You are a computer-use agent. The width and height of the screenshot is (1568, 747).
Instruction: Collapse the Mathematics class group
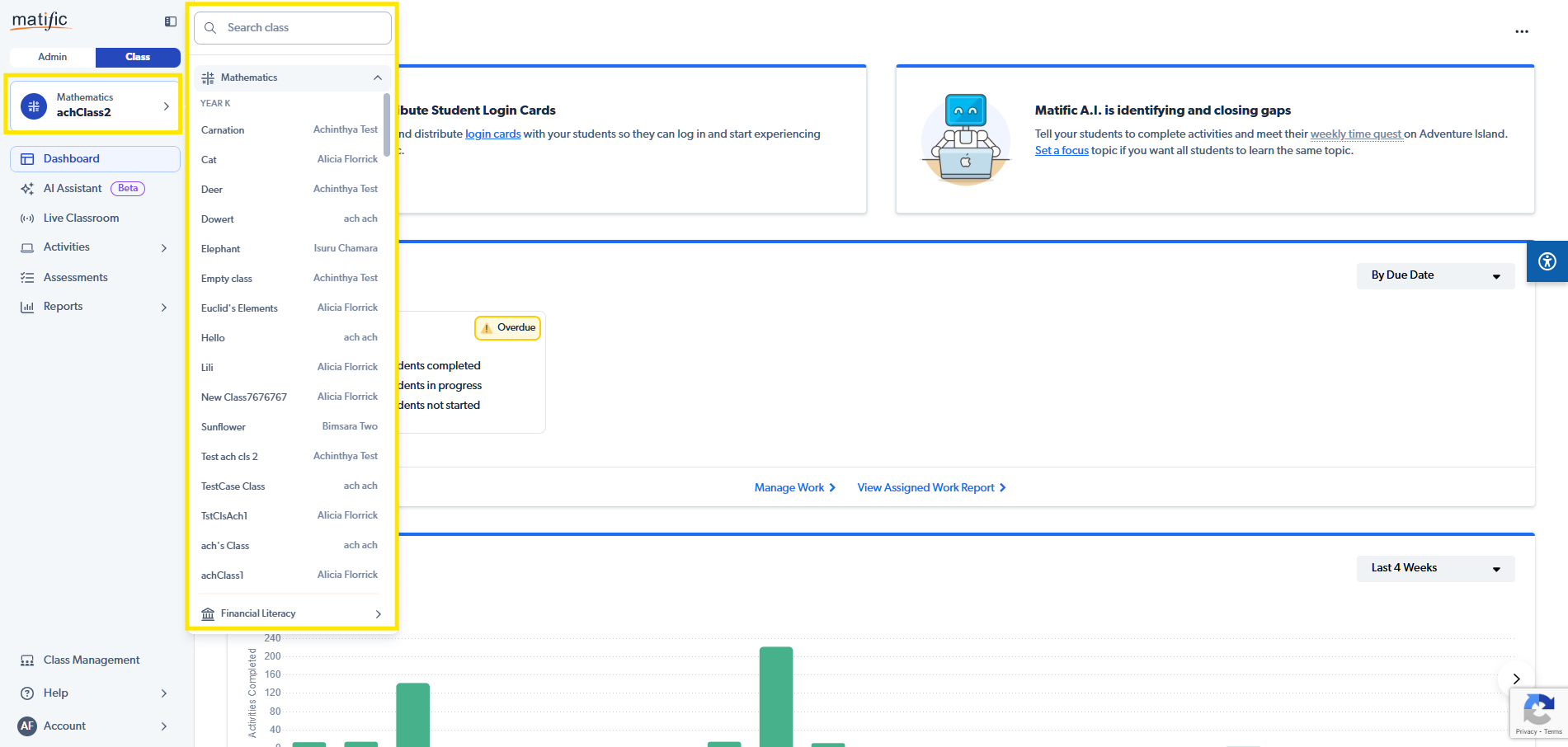pos(377,78)
